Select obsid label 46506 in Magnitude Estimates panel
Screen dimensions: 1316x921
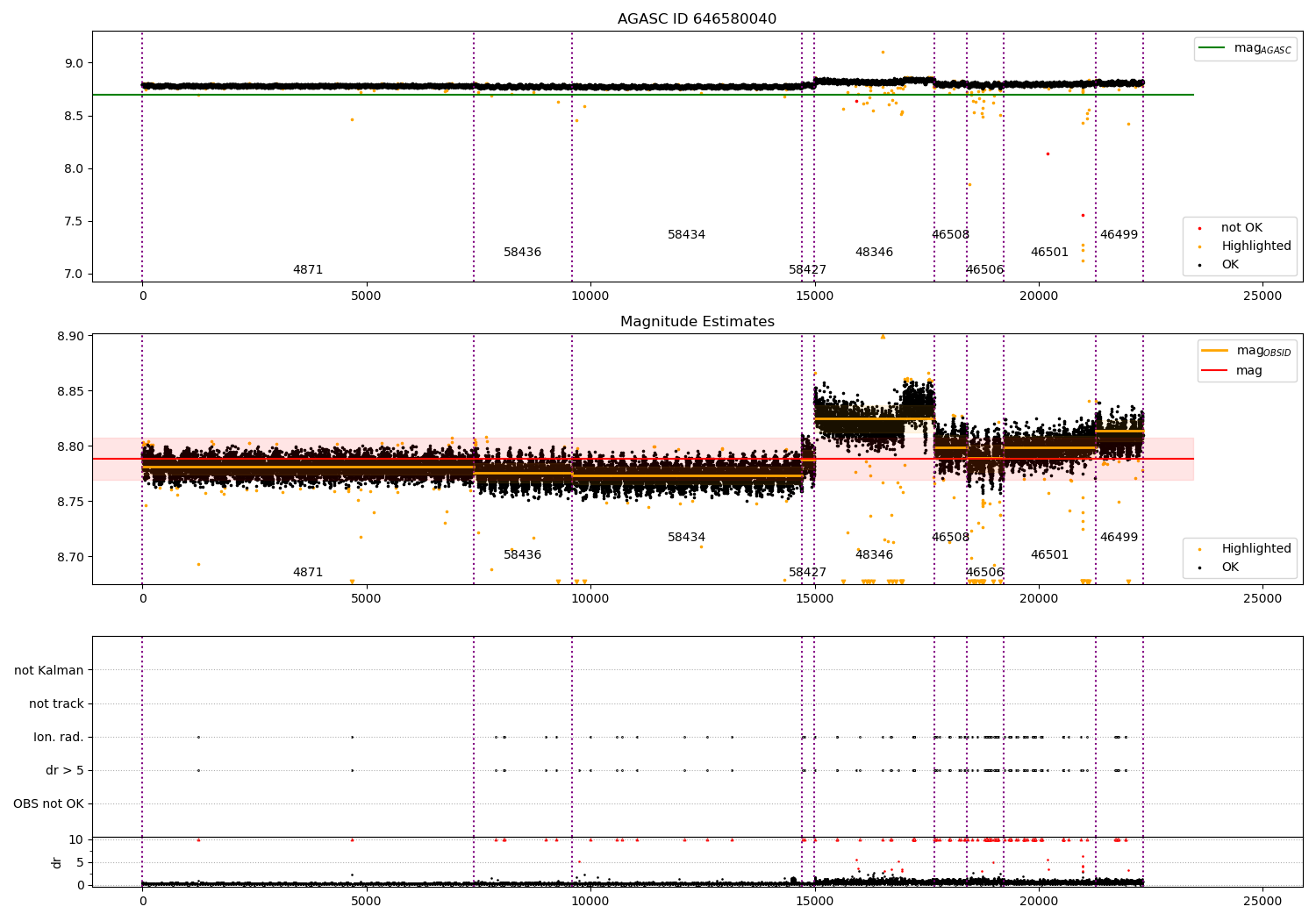click(x=984, y=573)
